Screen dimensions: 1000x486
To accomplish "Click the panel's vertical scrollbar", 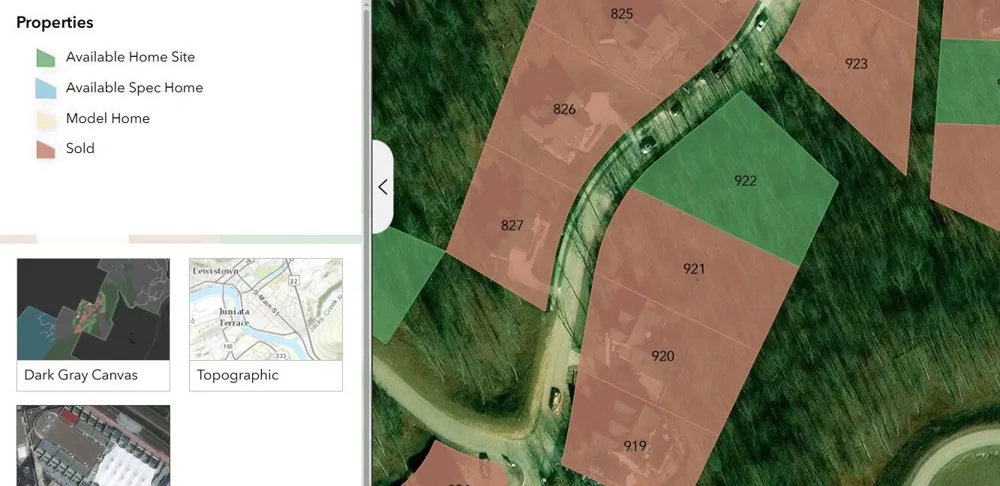I will (367, 243).
